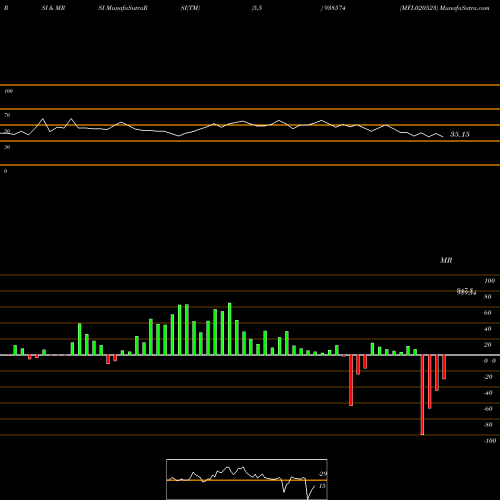The width and height of the screenshot is (500, 500).
Task: Click the "938574" header number
Action: 334,8
